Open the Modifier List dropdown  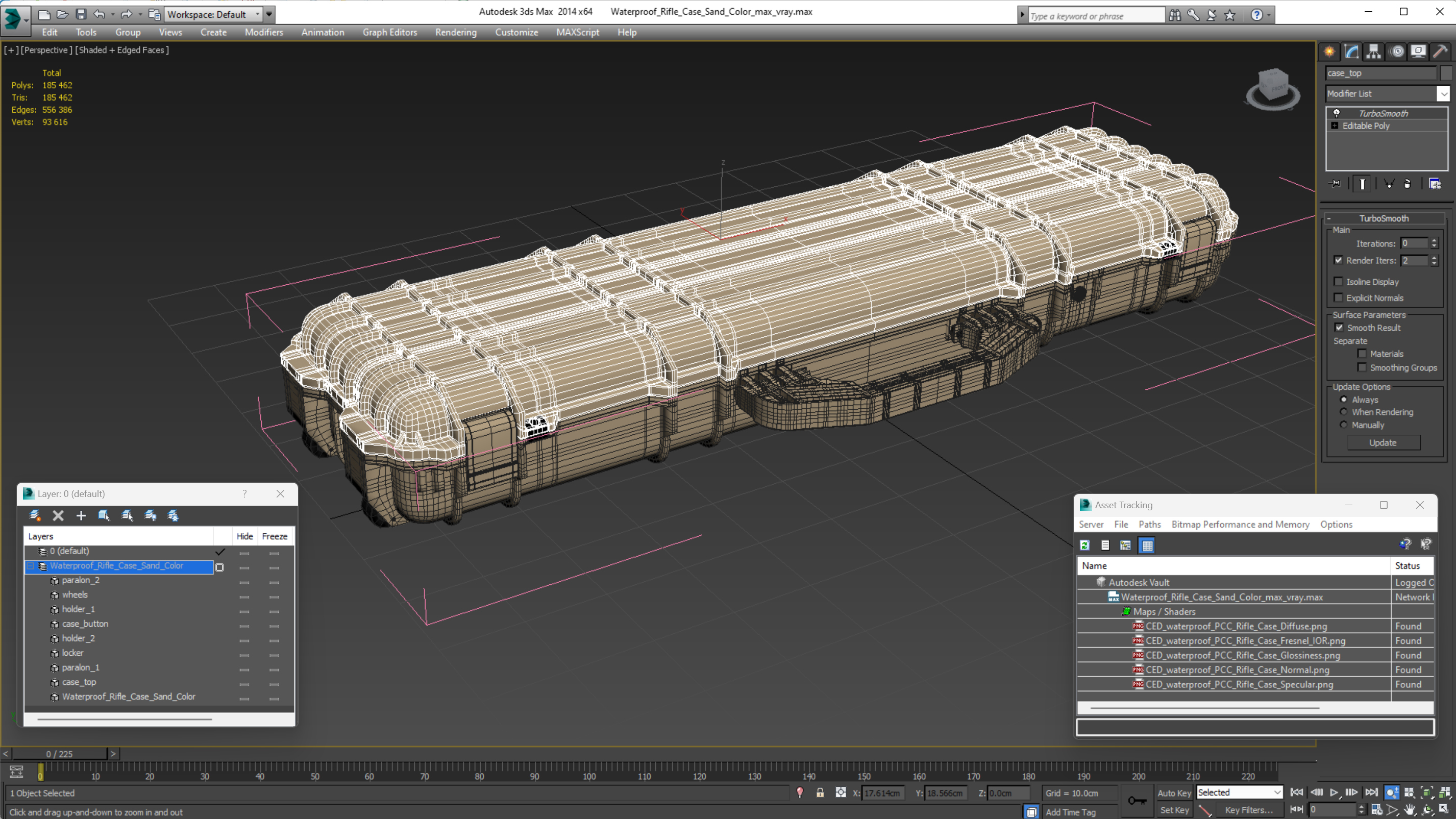pos(1444,94)
